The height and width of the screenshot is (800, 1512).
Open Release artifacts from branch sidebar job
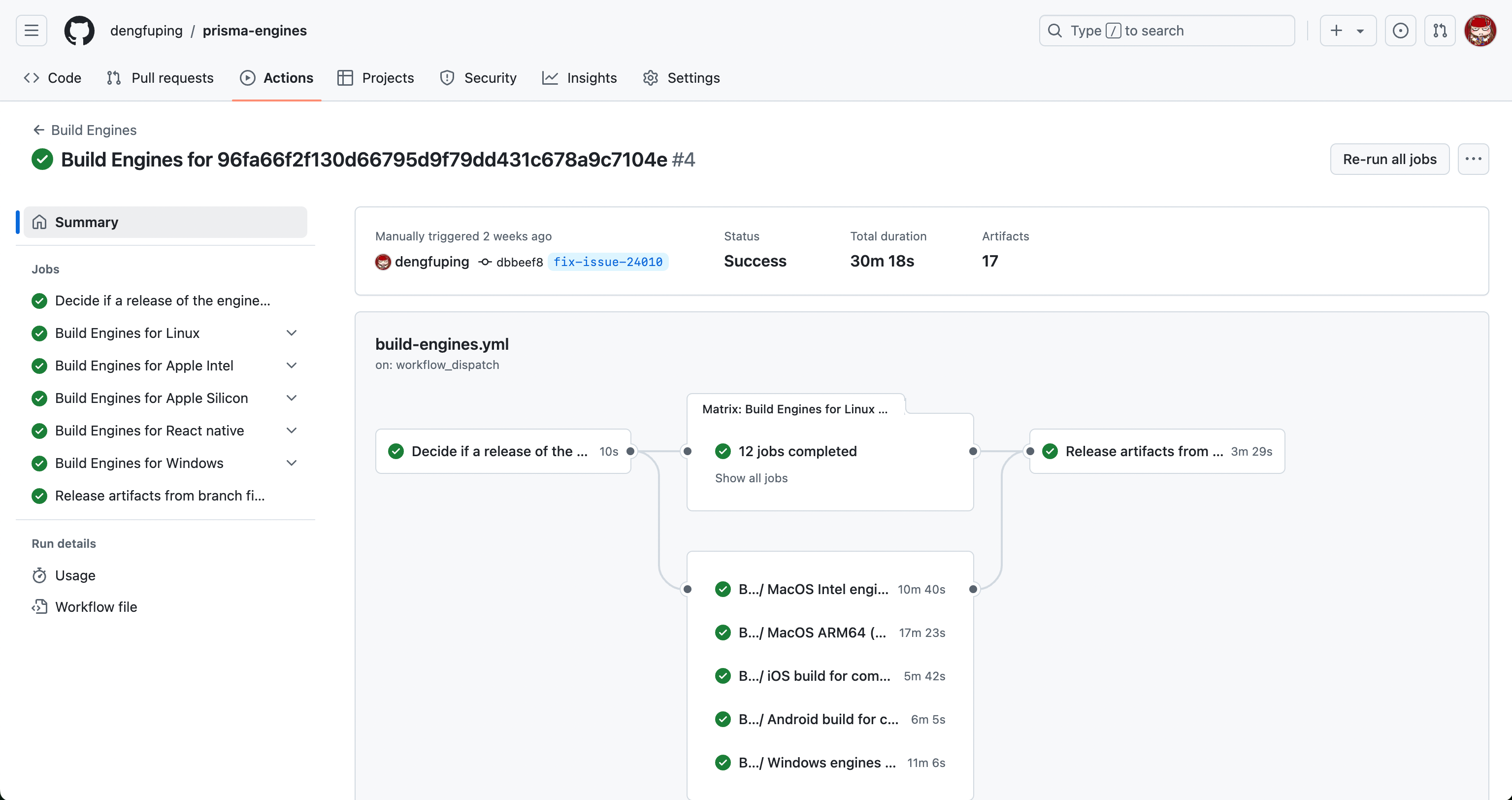(x=160, y=496)
